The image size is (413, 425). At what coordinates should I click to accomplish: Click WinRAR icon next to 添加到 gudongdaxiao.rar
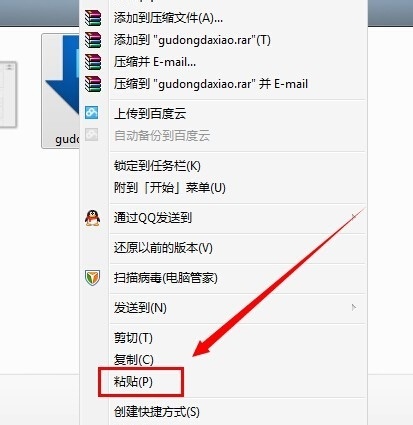(x=93, y=40)
